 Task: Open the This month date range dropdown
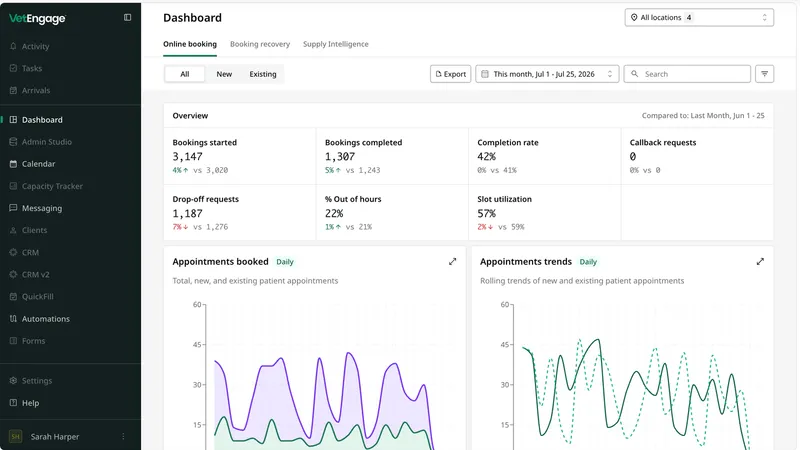point(547,74)
